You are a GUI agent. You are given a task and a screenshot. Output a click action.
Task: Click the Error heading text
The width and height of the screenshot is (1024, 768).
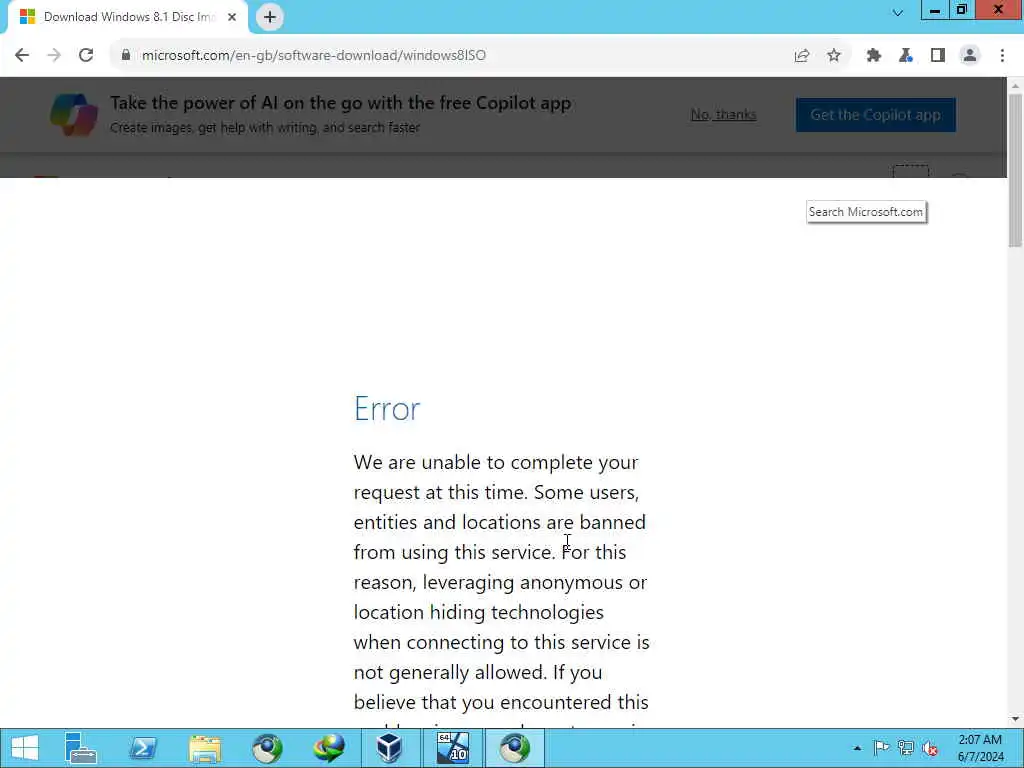click(387, 409)
